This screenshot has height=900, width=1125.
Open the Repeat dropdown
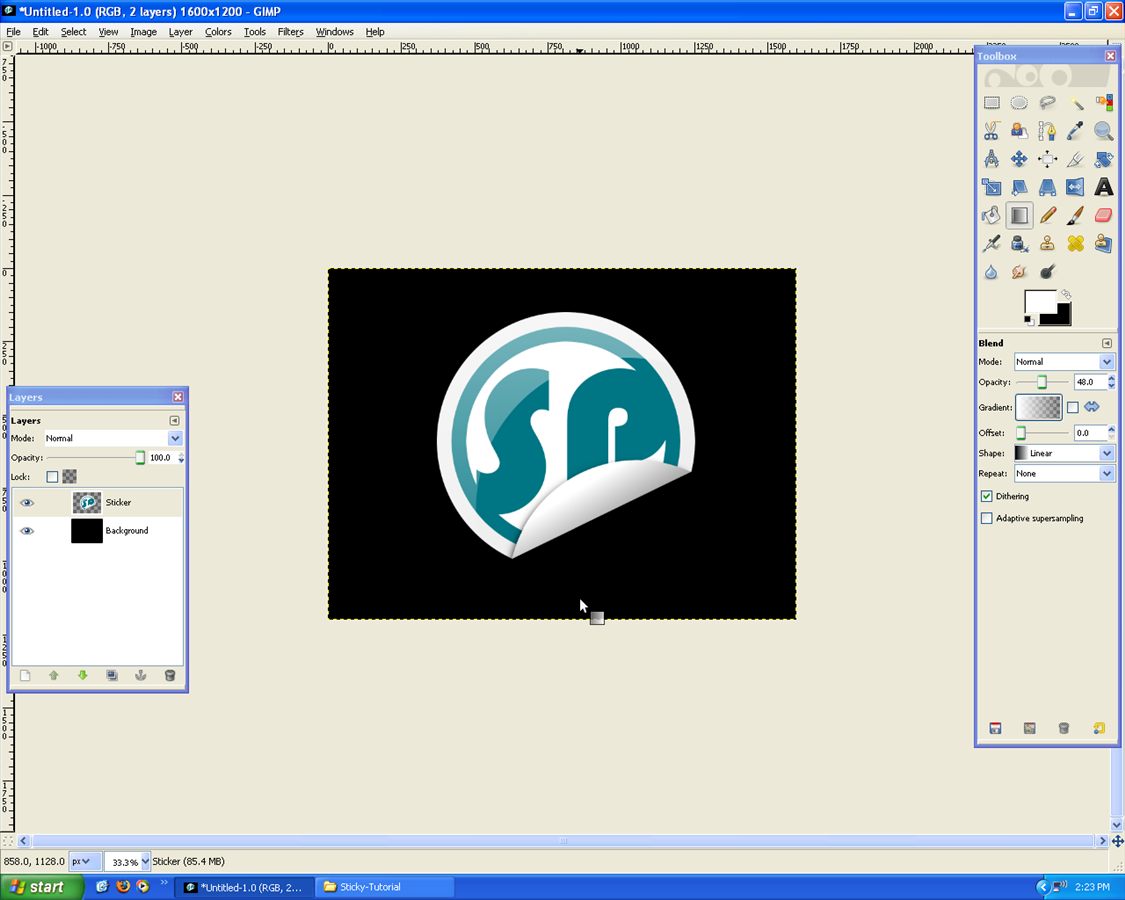coord(1063,474)
